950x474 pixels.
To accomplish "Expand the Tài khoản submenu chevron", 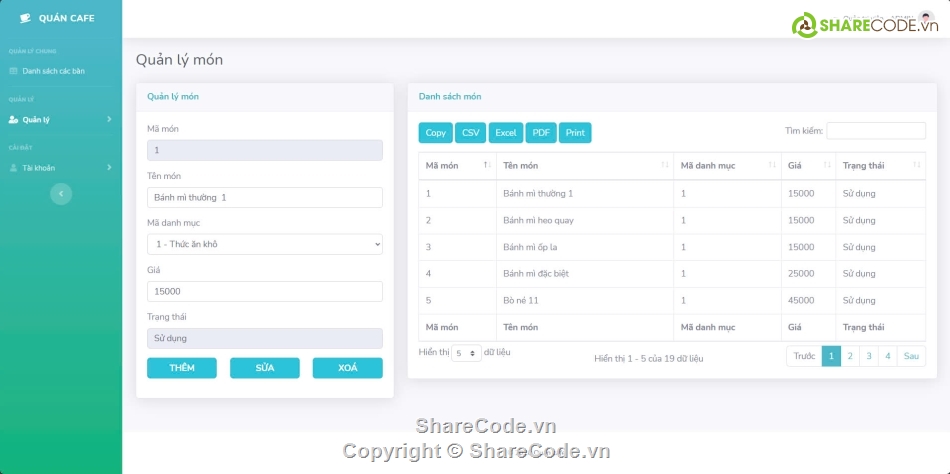I will (x=109, y=167).
